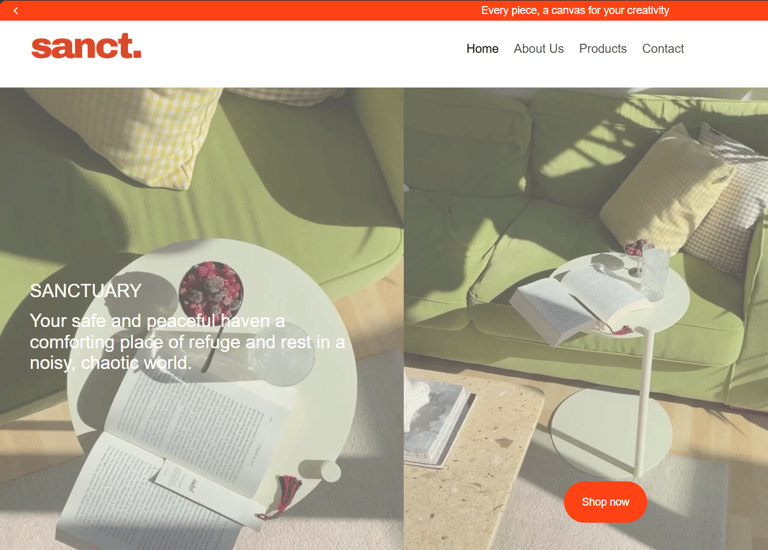Viewport: 768px width, 550px height.
Task: Click the round base of the side table
Action: tap(611, 432)
